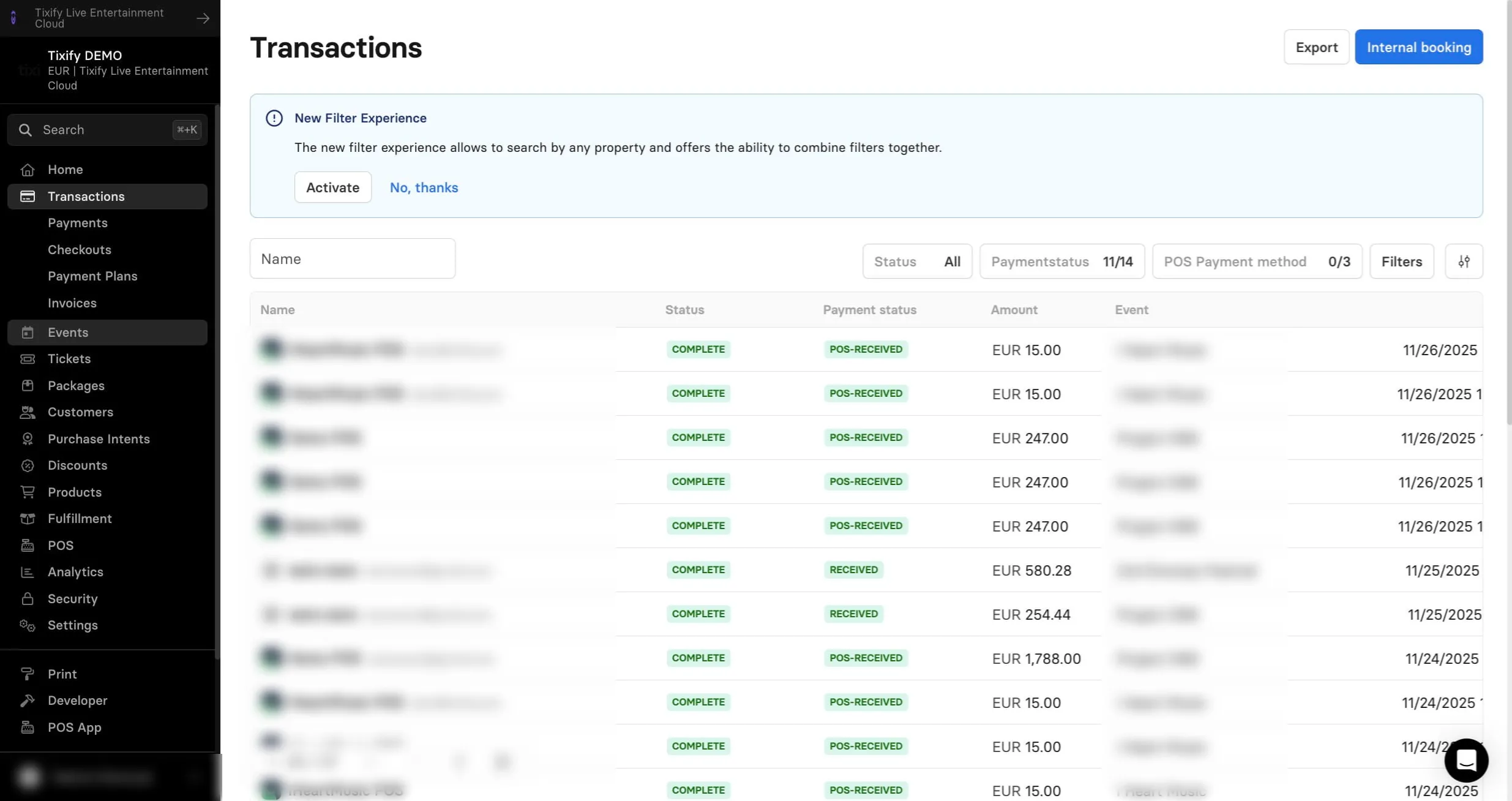Open the Payments submenu item
The image size is (1512, 801).
pos(78,223)
